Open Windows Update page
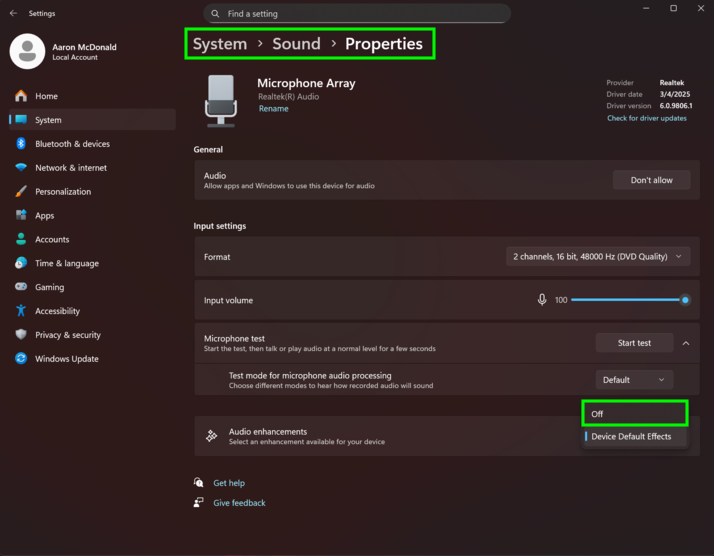The height and width of the screenshot is (556, 714). [66, 359]
